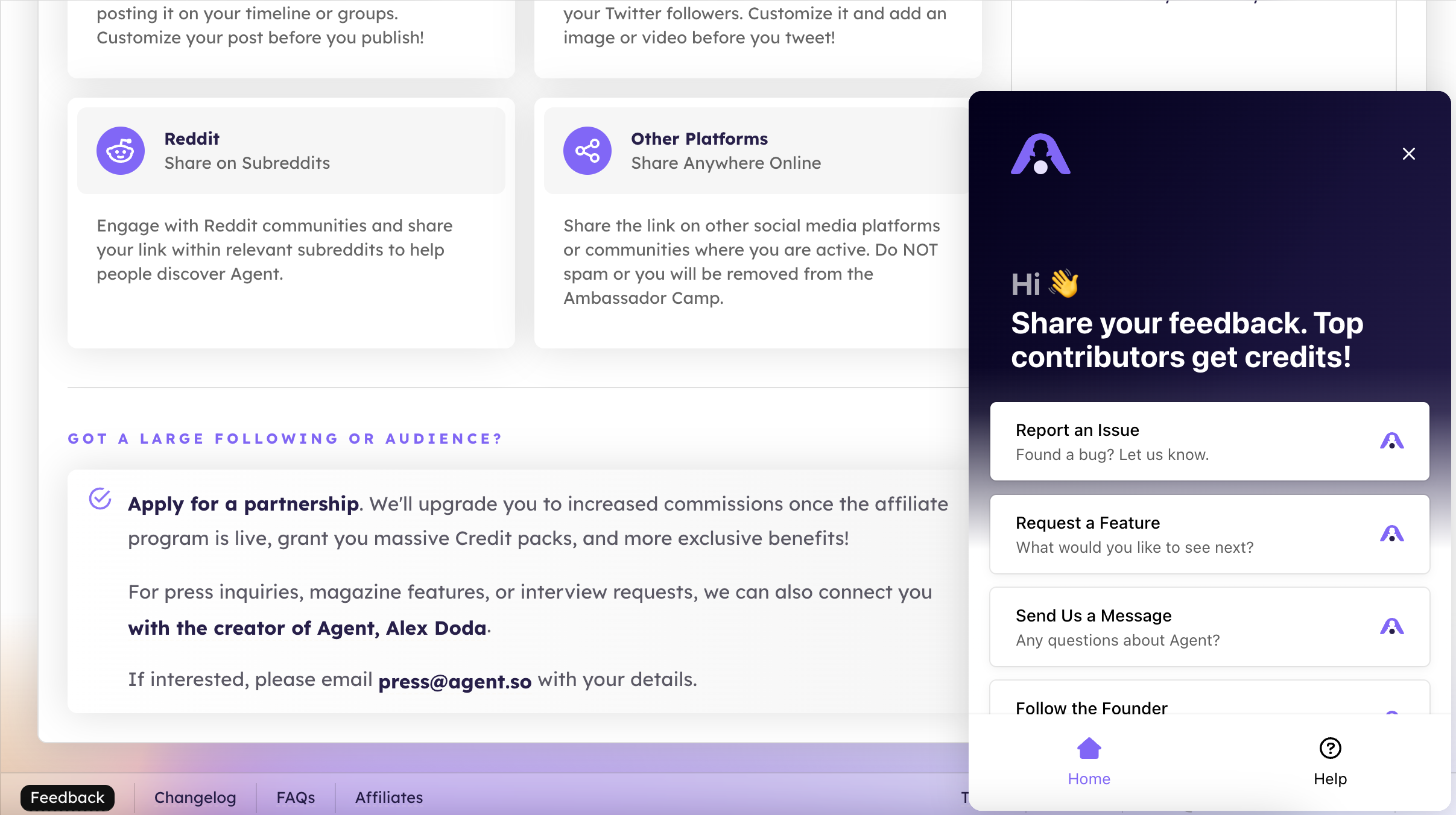Image resolution: width=1456 pixels, height=815 pixels.
Task: Select the Report an Issue option
Action: tap(1210, 441)
